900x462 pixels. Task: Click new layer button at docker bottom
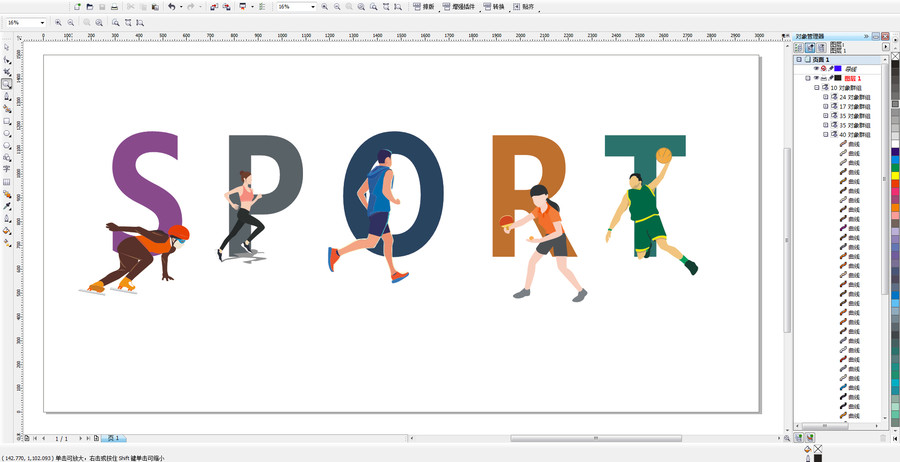coord(798,438)
